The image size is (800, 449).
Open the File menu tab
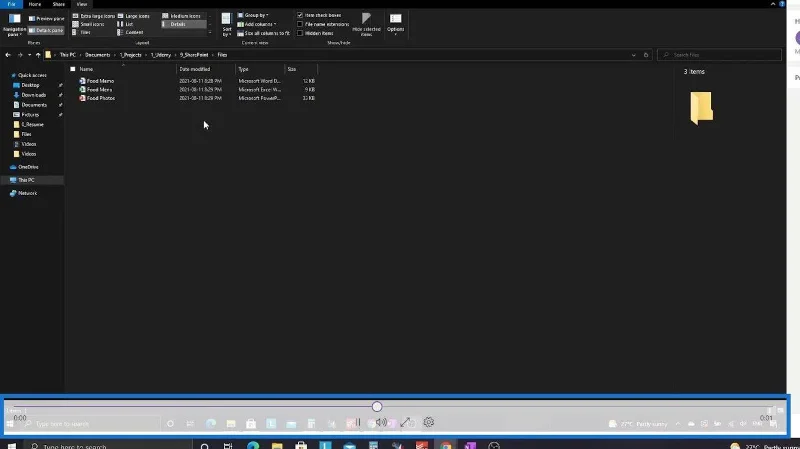11,4
